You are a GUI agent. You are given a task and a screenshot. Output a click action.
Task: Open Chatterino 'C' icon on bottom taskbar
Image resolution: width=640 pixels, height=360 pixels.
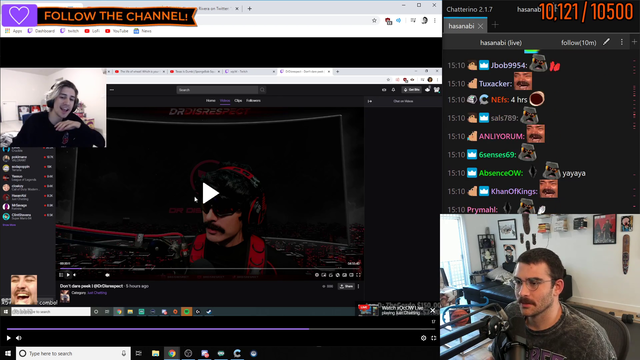[237, 353]
